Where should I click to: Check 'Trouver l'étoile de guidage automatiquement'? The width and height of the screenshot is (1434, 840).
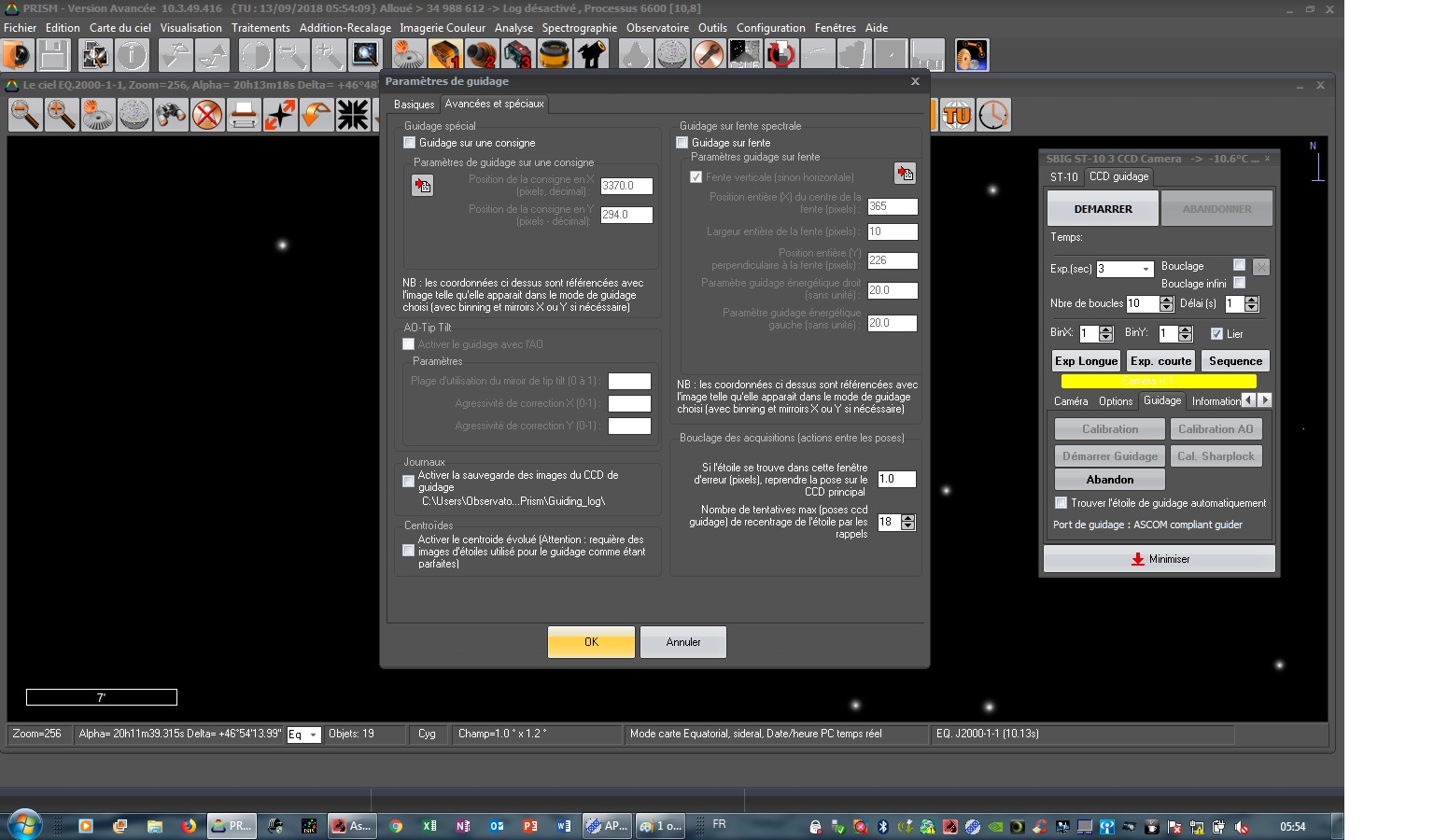(1061, 503)
